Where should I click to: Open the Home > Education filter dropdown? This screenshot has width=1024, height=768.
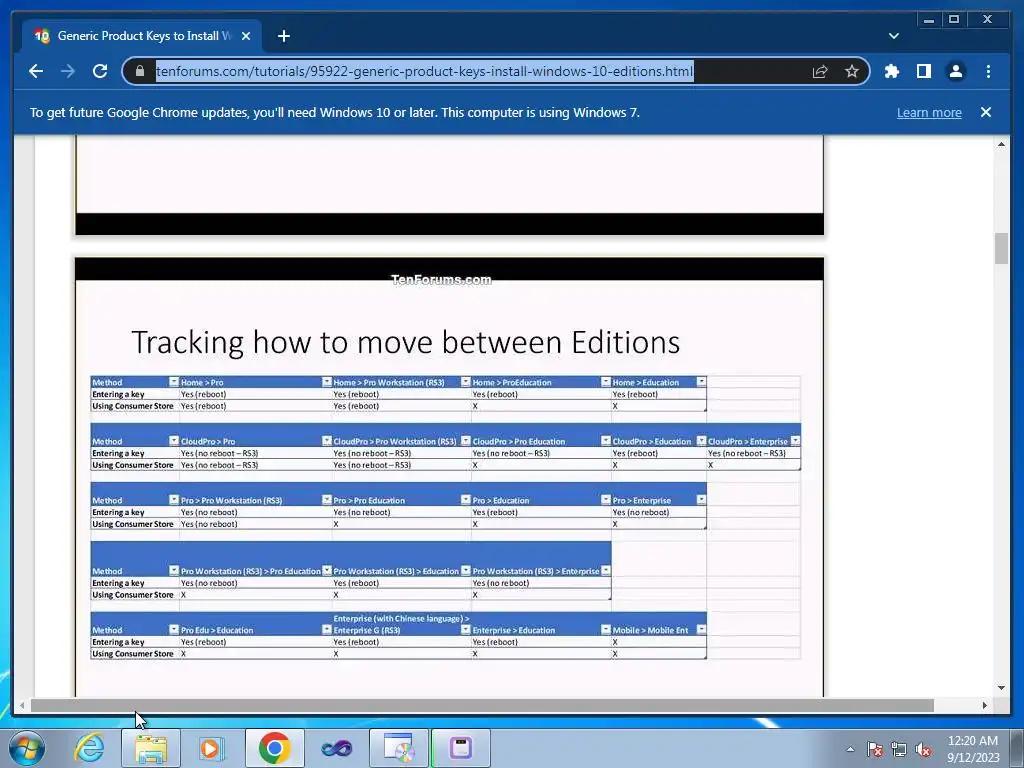[701, 381]
